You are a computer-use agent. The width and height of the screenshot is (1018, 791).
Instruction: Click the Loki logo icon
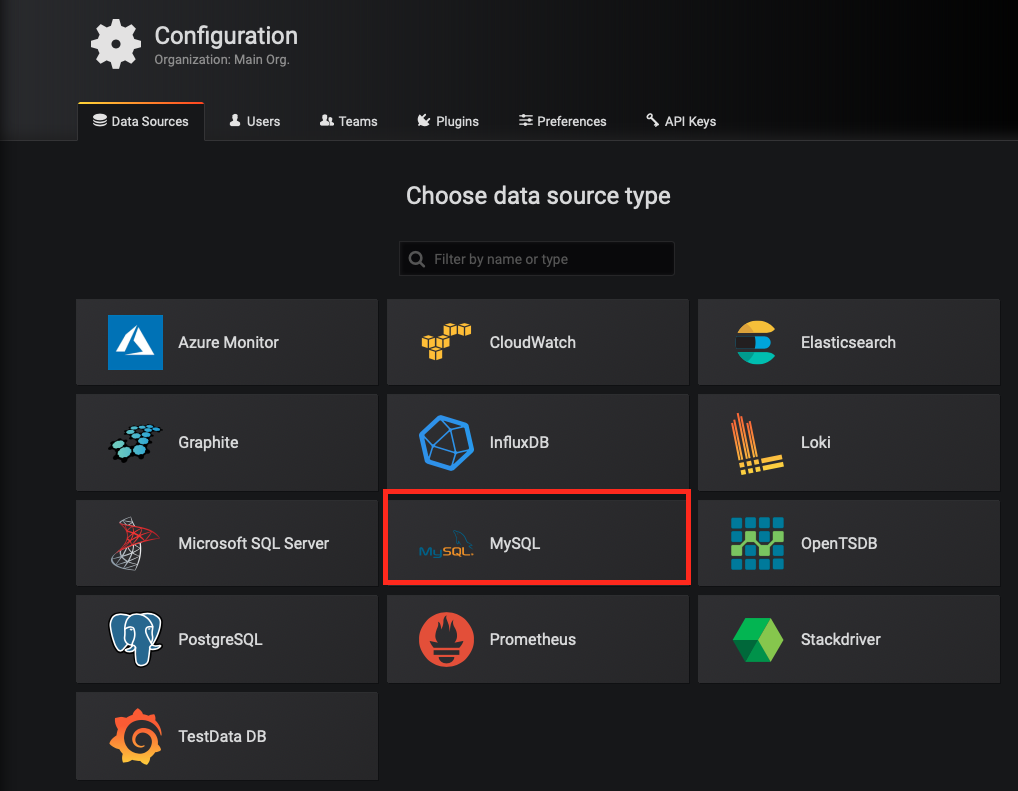tap(756, 442)
